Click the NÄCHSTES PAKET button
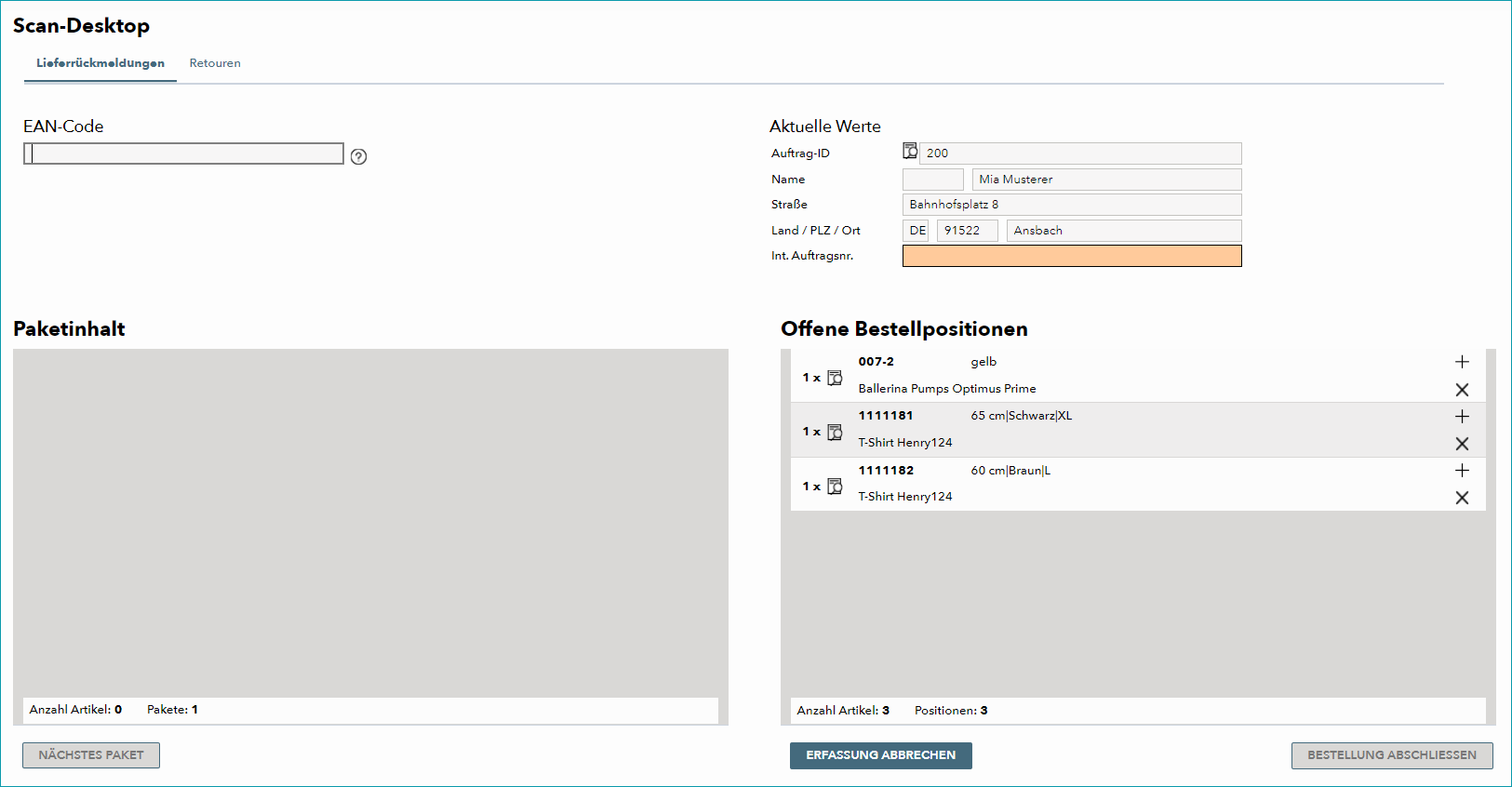This screenshot has height=787, width=1512. 91,755
